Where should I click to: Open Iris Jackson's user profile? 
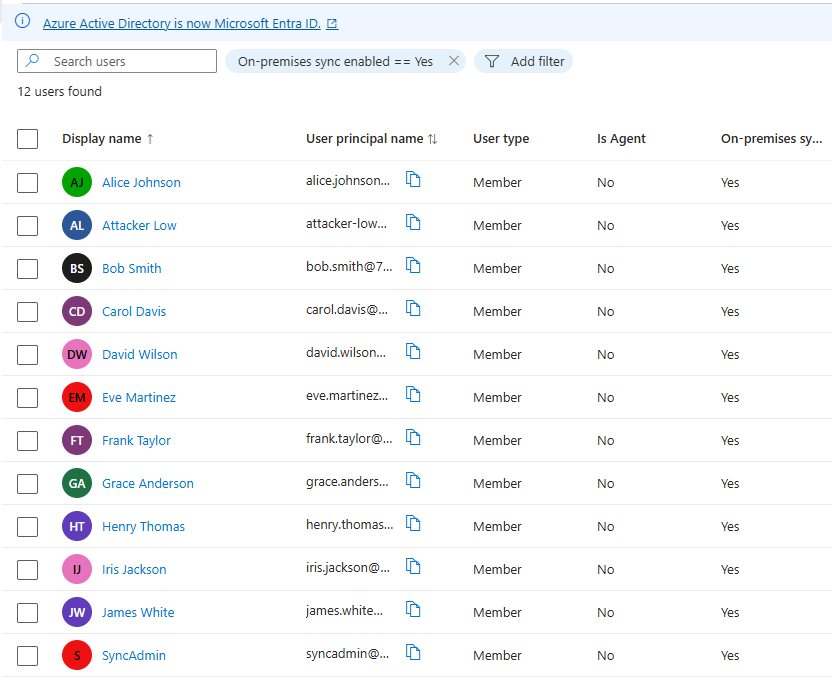pos(134,569)
